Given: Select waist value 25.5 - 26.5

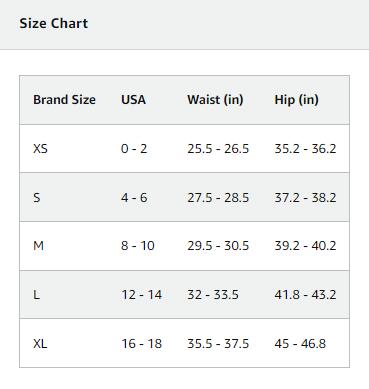Looking at the screenshot, I should tap(218, 148).
